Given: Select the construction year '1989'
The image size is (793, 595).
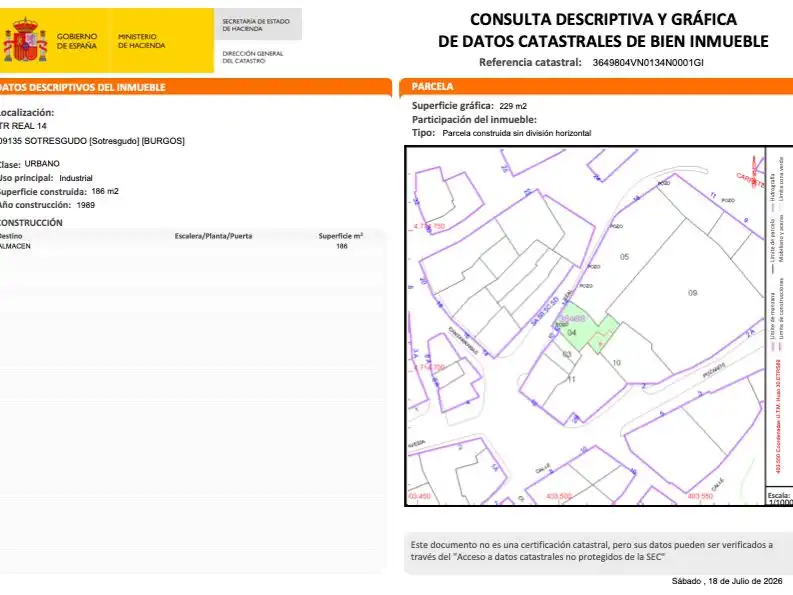Looking at the screenshot, I should 85,205.
